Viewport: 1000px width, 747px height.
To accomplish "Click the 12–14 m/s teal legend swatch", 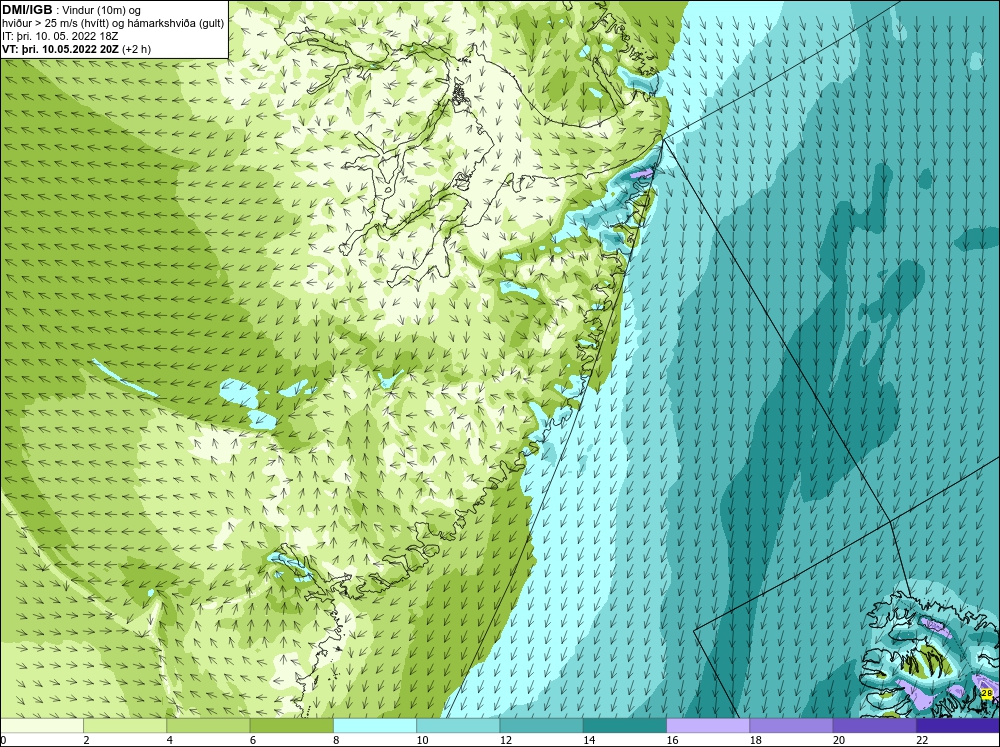I will 541,726.
